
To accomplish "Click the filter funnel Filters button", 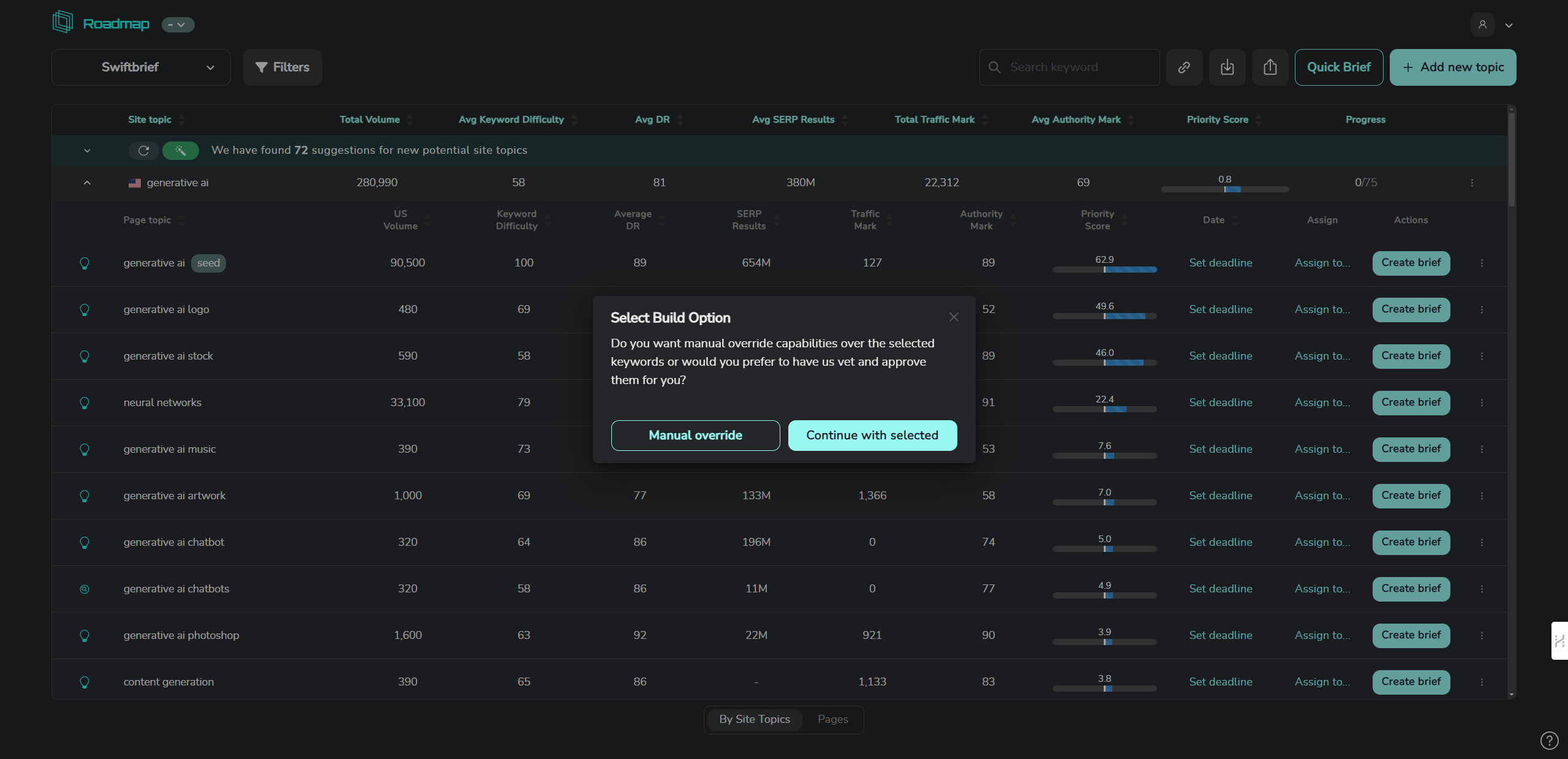I will tap(282, 67).
